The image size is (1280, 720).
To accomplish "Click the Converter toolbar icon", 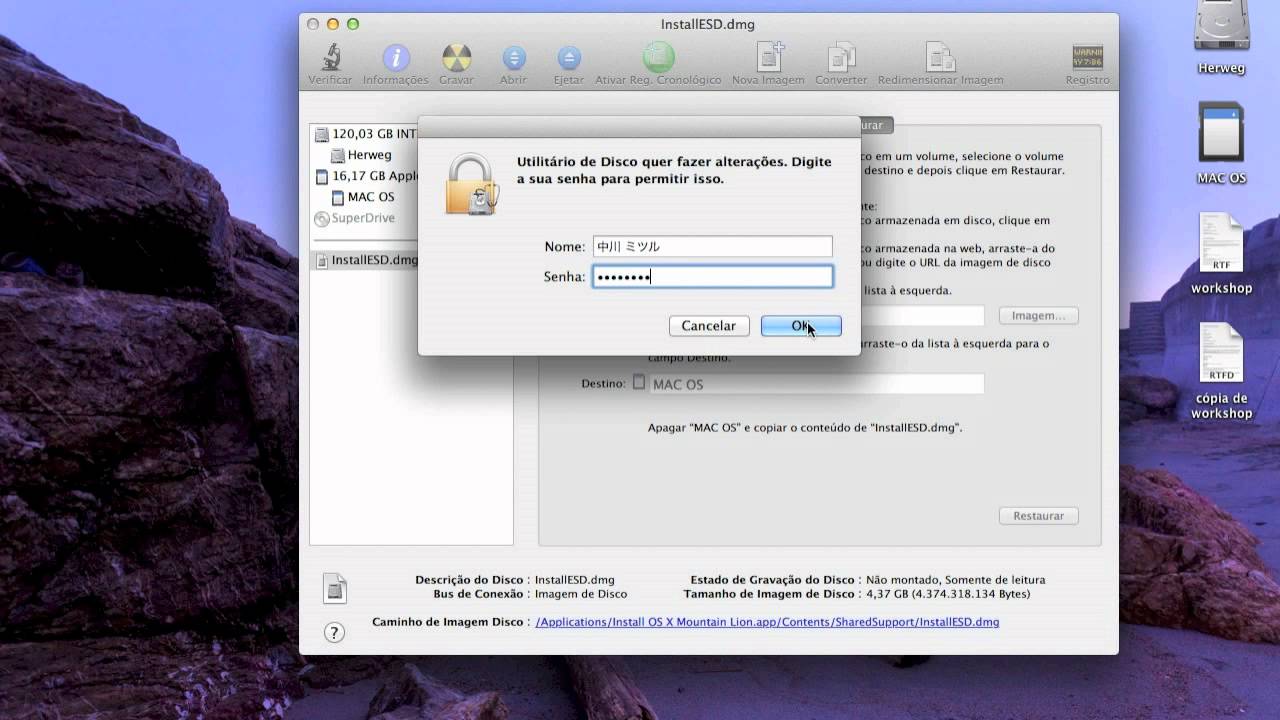I will click(x=842, y=57).
